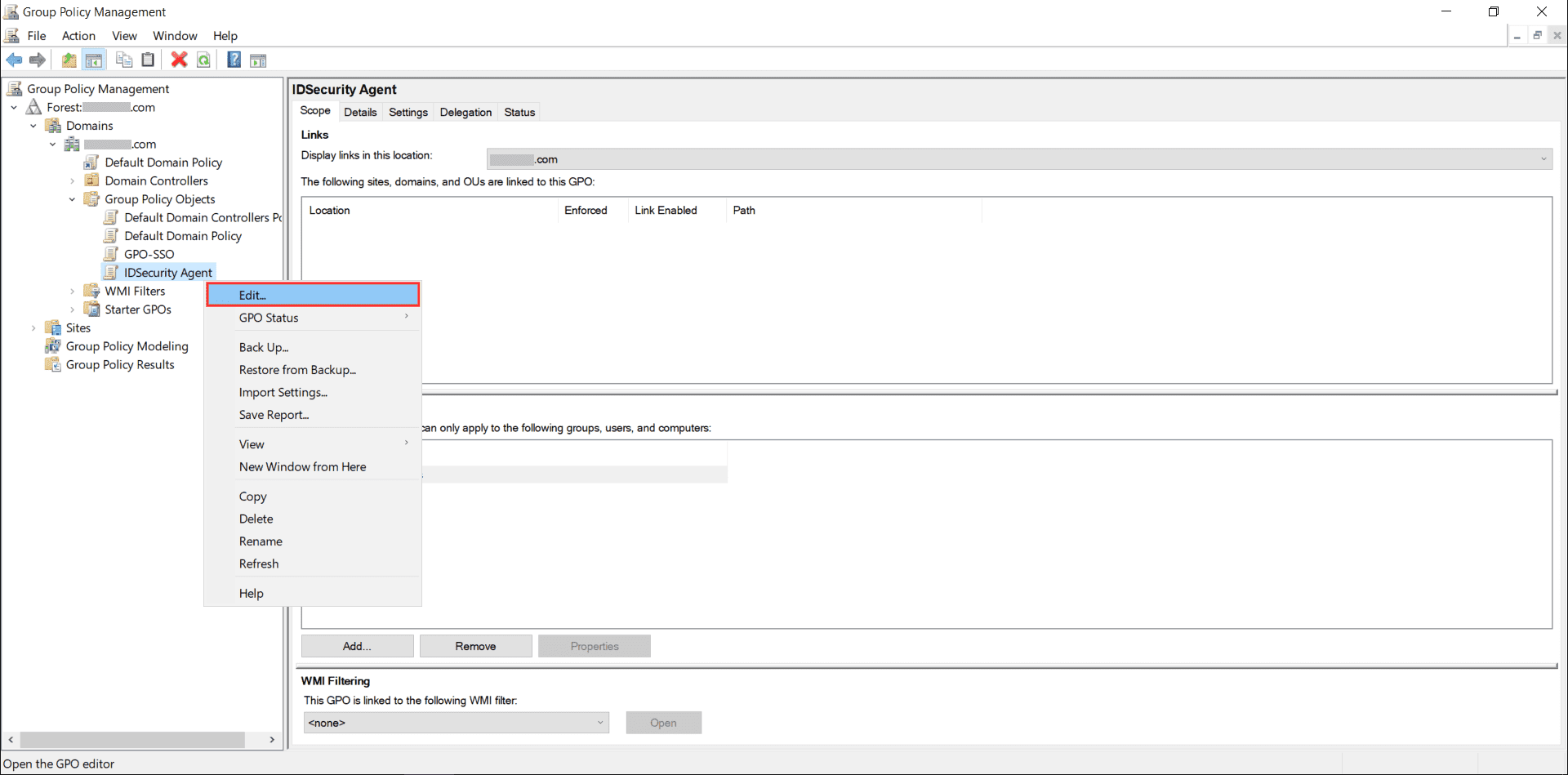Expand the Starter GPOs node
1568x775 pixels.
73,310
